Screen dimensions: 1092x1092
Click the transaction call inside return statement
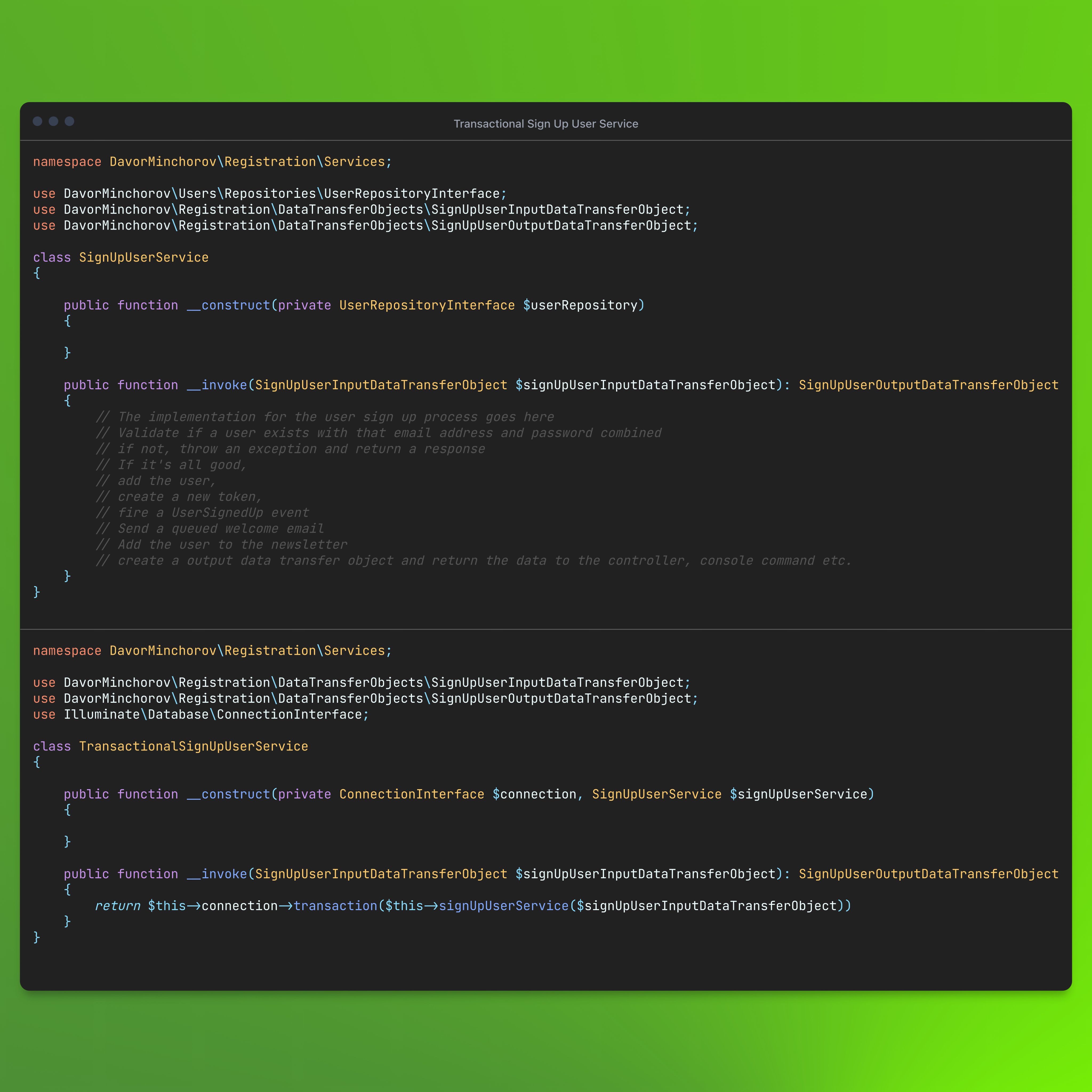pyautogui.click(x=336, y=905)
